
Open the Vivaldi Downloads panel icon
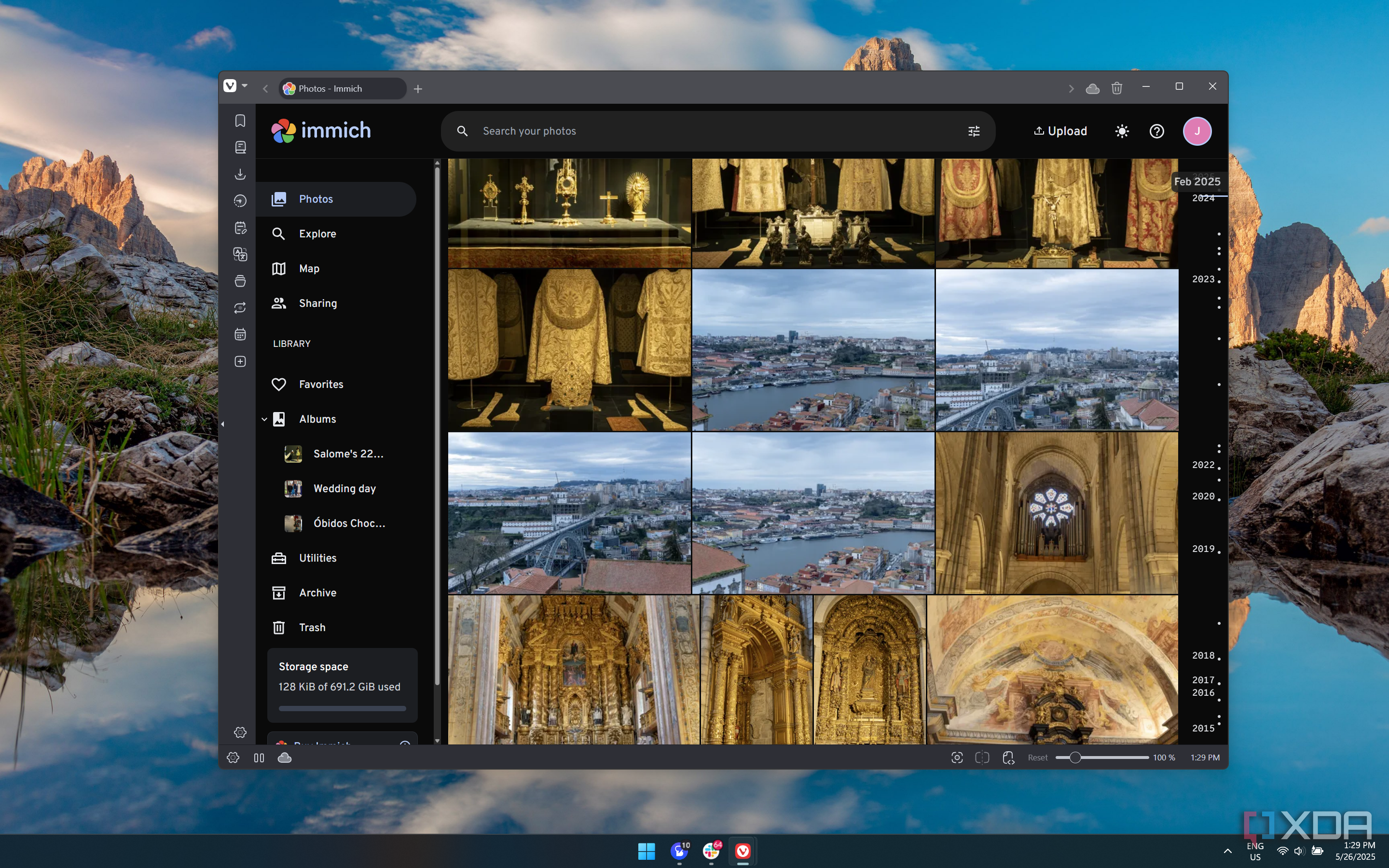pos(240,174)
